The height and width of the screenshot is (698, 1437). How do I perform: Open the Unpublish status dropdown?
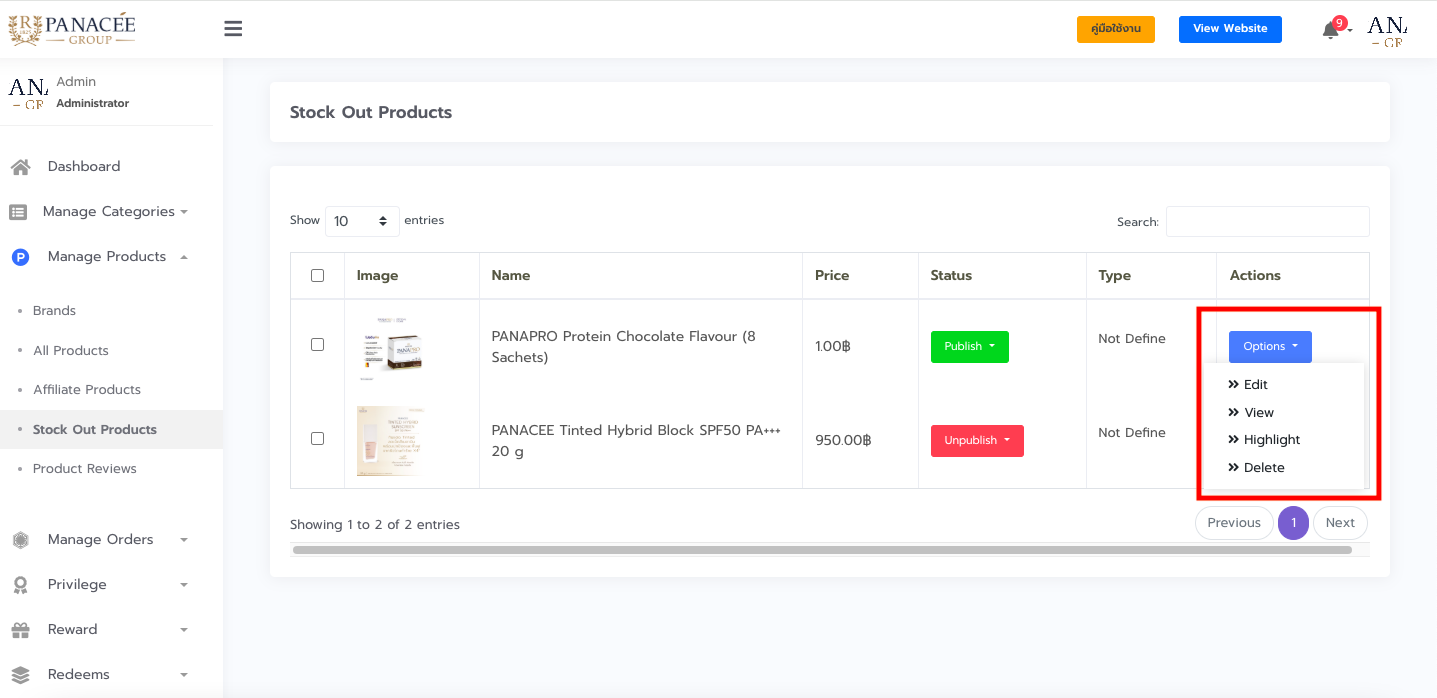(x=977, y=441)
